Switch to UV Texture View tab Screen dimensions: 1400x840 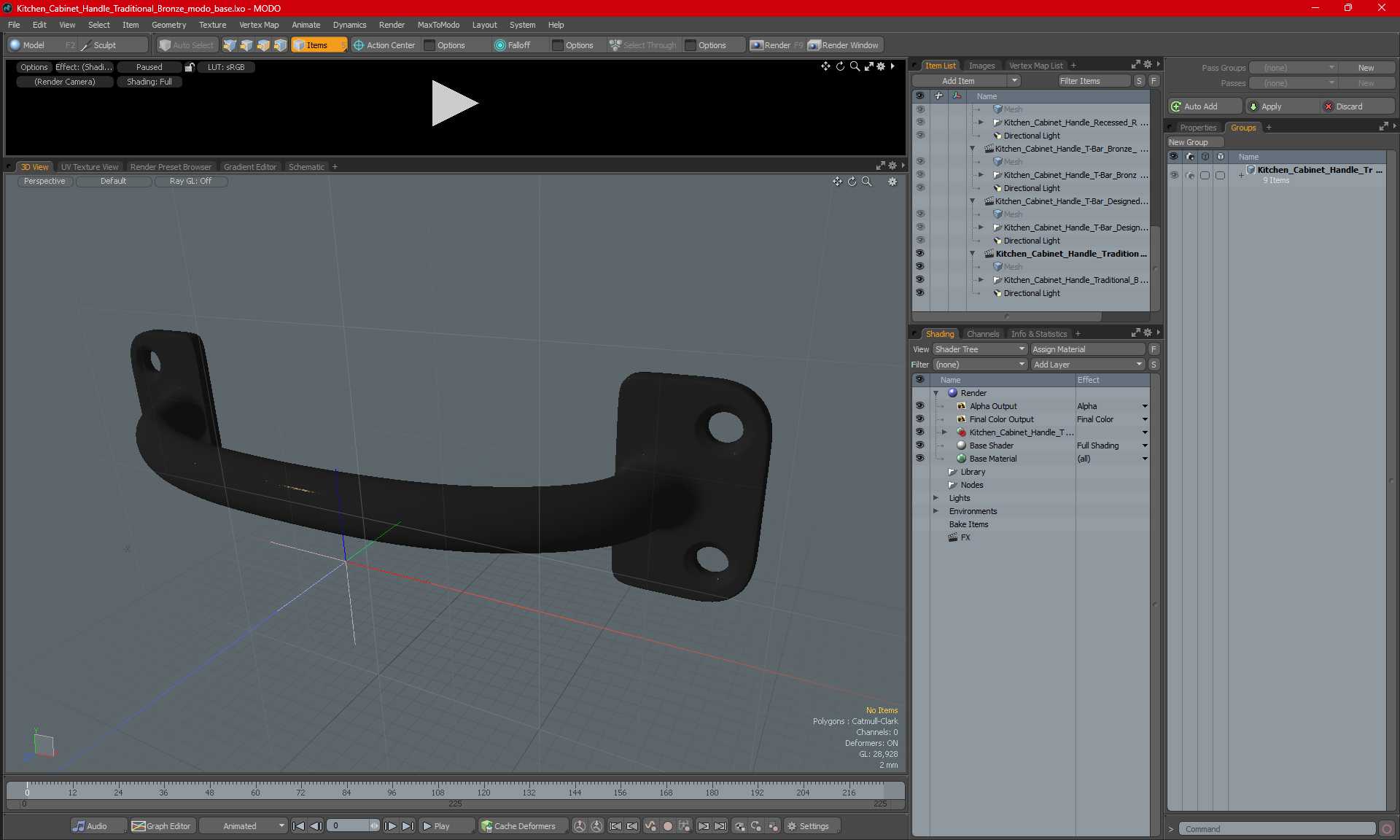pyautogui.click(x=90, y=167)
